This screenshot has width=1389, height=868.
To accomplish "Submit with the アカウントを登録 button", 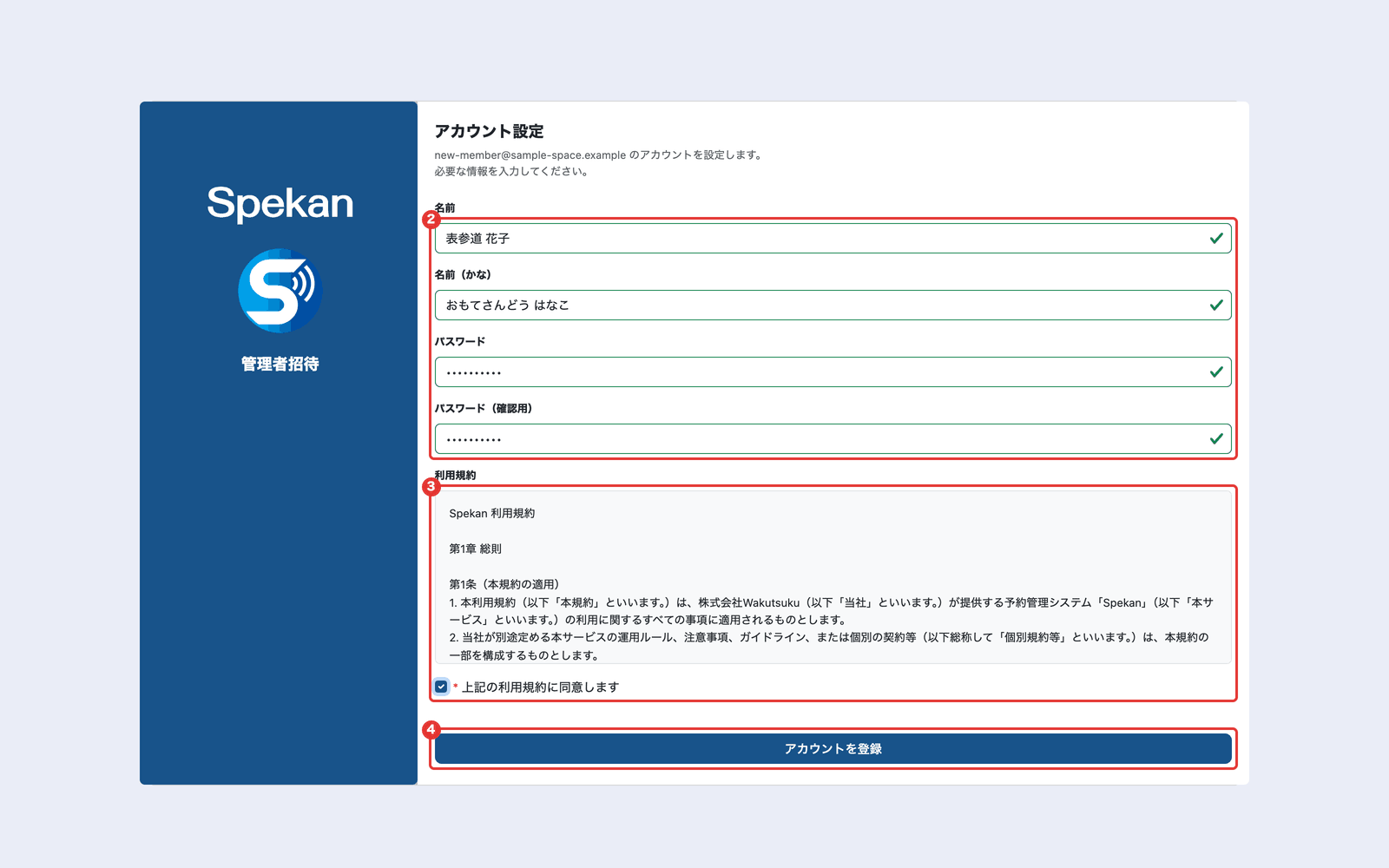I will 833,749.
